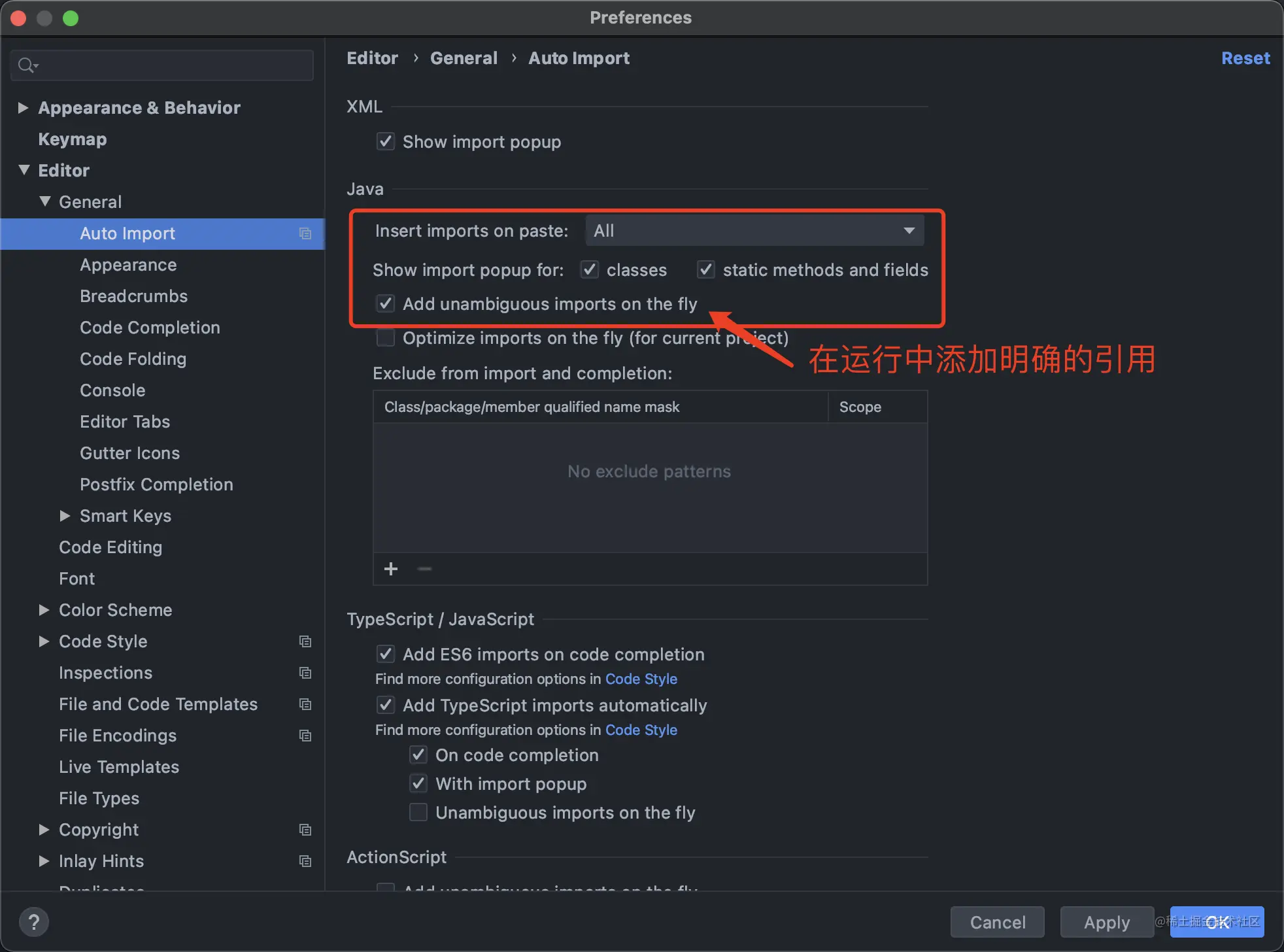Collapse the Editor tree node
This screenshot has height=952, width=1284.
[24, 170]
